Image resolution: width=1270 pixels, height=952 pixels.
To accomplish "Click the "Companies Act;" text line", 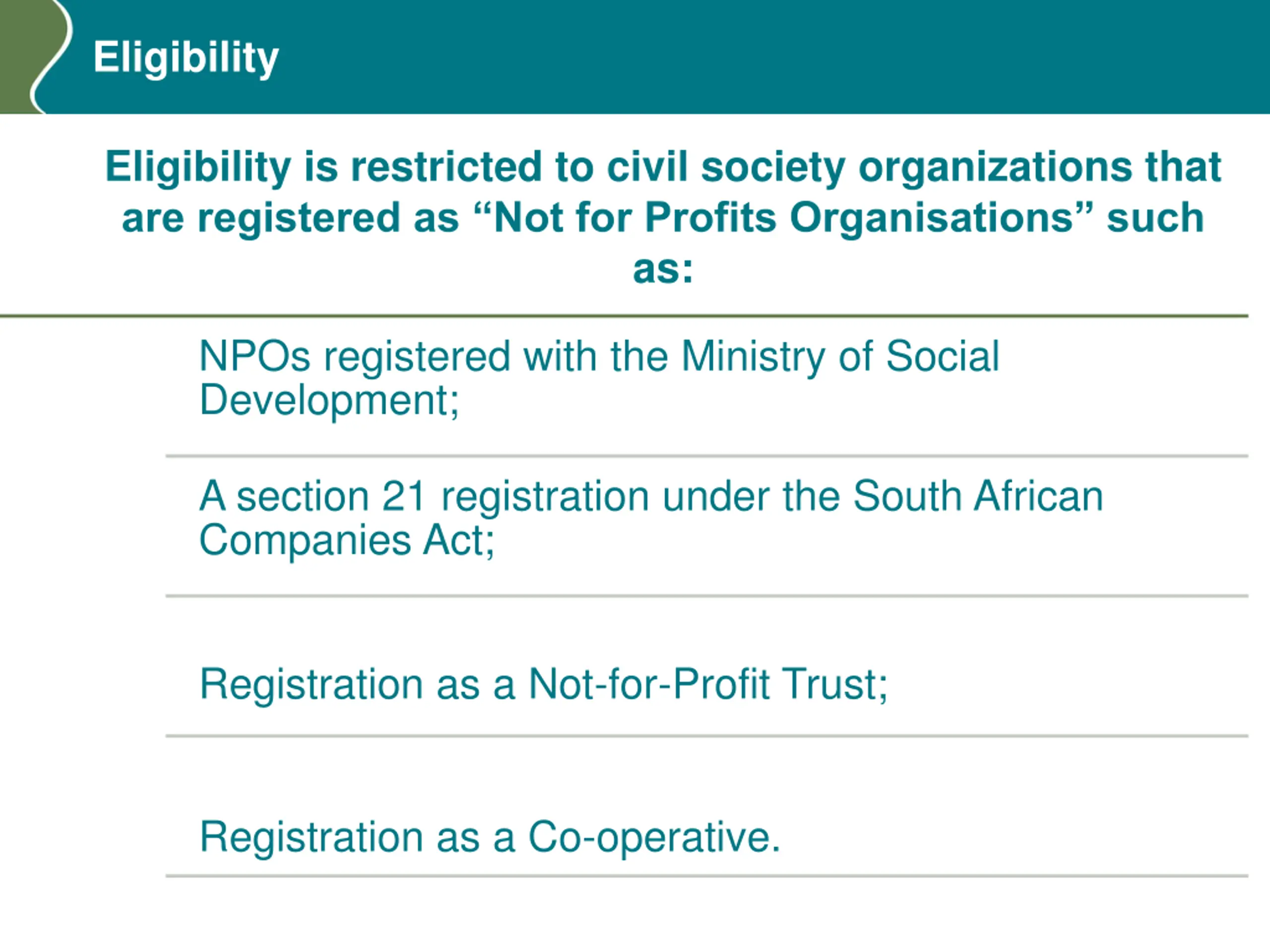I will [347, 540].
